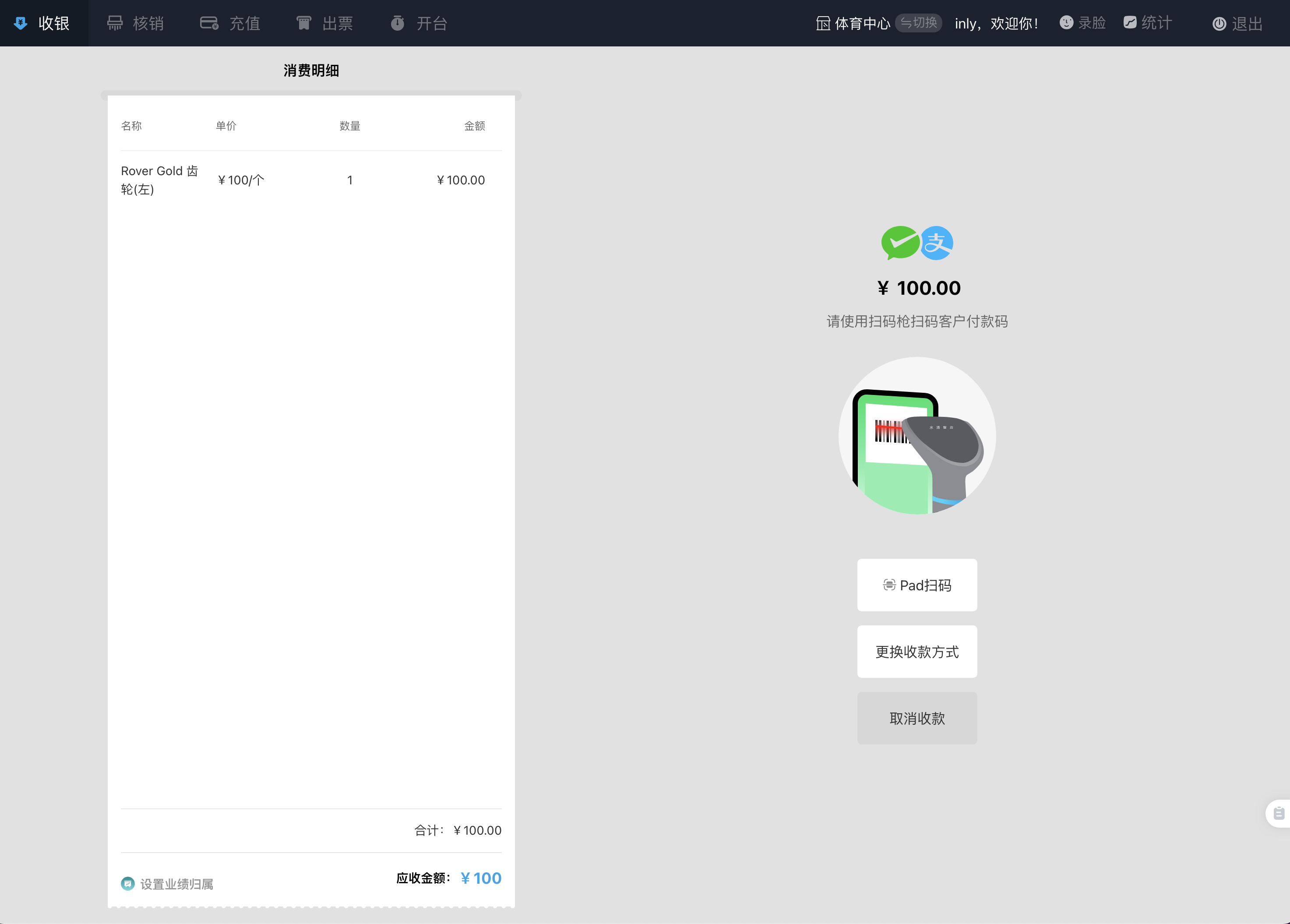The image size is (1290, 924).
Task: Click the clipboard floating icon at right edge
Action: tap(1278, 814)
